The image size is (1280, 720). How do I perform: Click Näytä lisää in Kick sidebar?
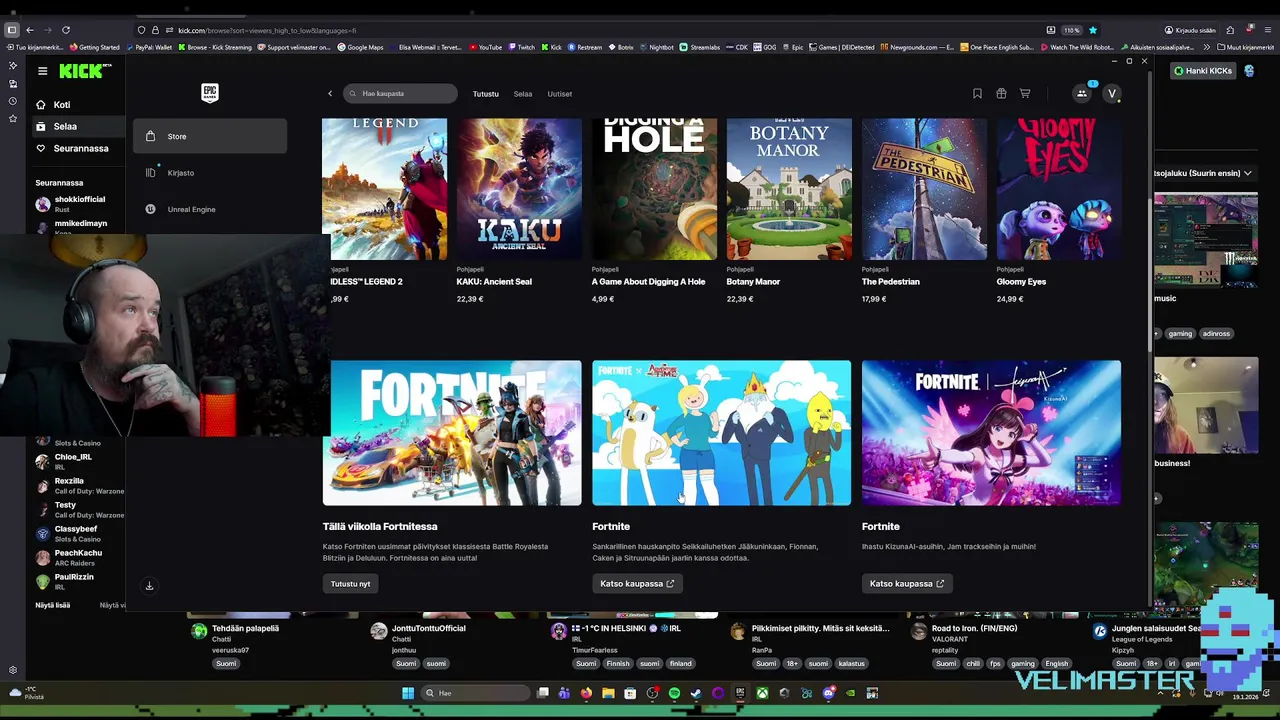53,605
